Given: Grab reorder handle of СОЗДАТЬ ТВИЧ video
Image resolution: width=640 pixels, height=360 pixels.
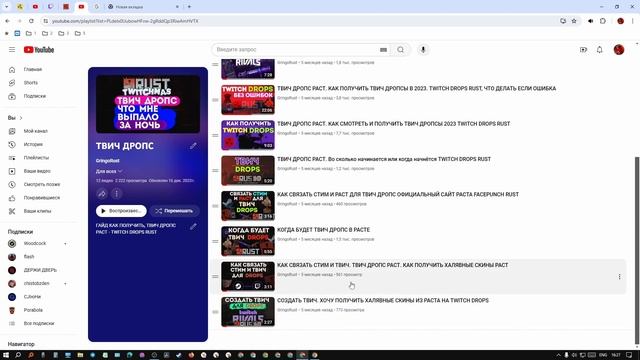Looking at the screenshot, I should click(x=215, y=312).
